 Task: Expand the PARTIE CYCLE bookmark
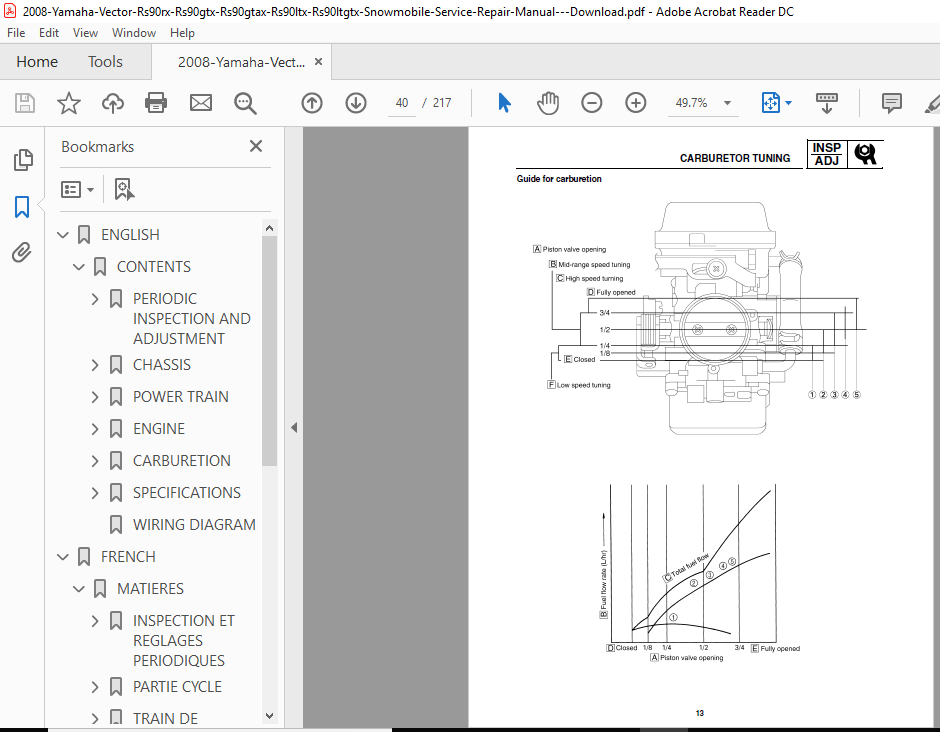95,687
